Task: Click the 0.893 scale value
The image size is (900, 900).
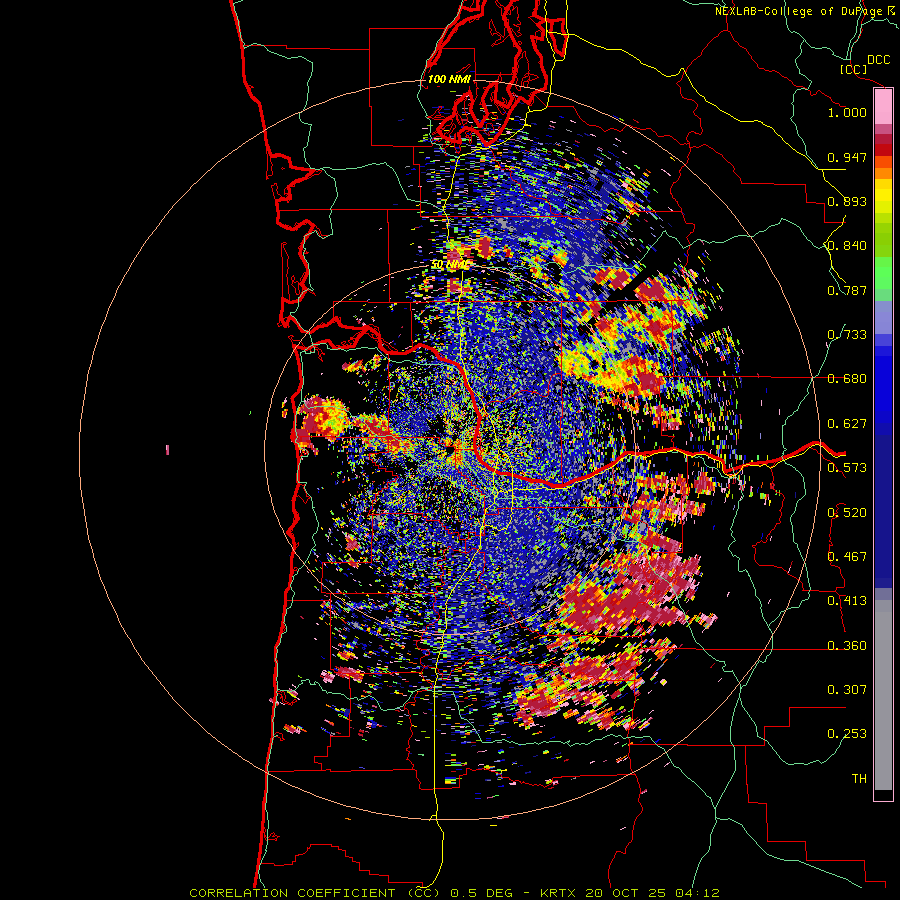Action: 847,201
